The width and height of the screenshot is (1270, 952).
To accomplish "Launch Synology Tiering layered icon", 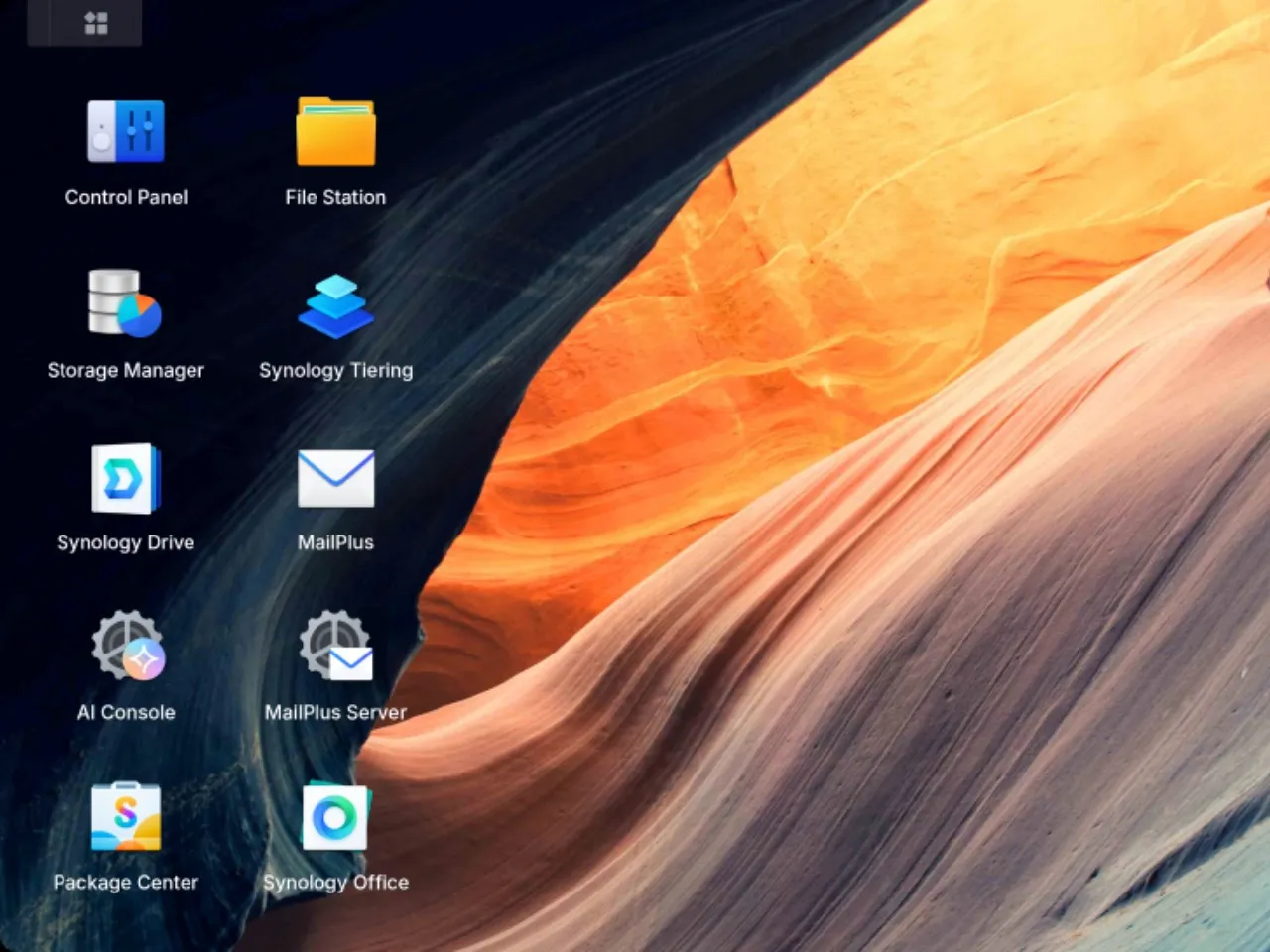I will (x=335, y=305).
